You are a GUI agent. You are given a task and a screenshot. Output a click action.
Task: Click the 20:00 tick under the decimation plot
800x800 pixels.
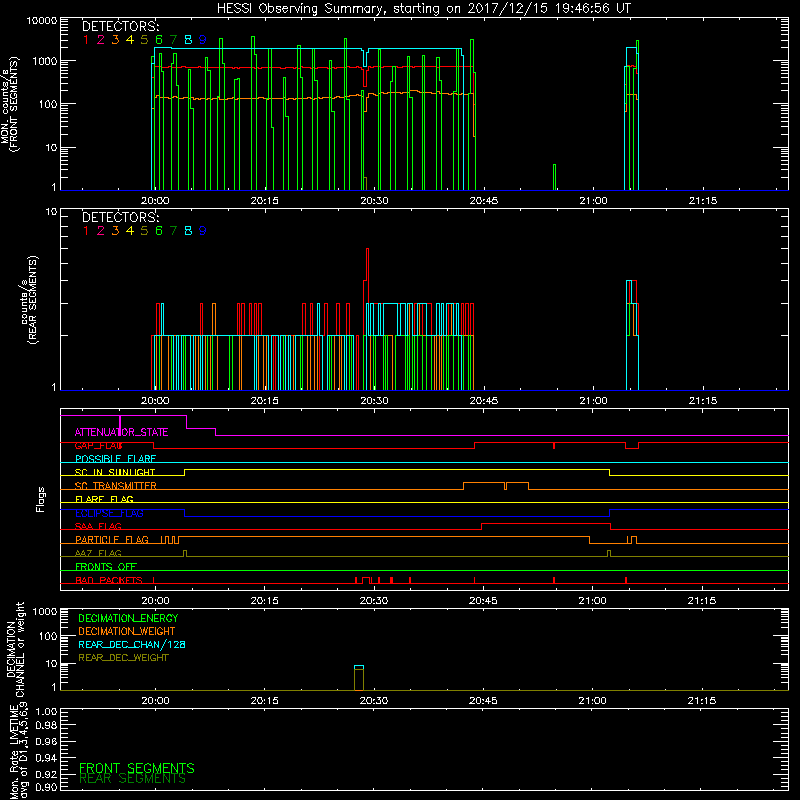pos(155,701)
